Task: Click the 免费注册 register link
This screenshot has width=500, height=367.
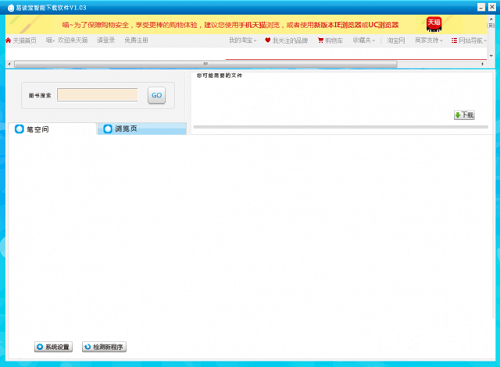Action: tap(136, 40)
